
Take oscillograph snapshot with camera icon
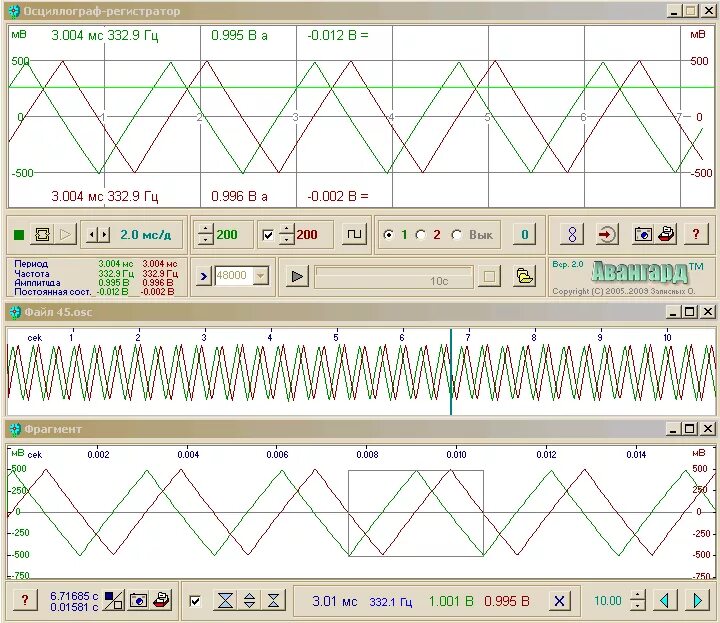tap(643, 235)
